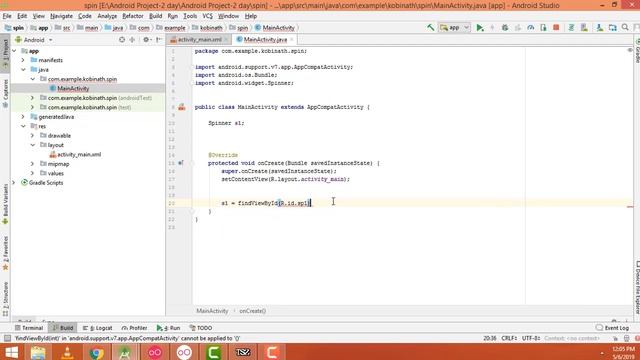Viewport: 640px width, 360px height.
Task: Open the Run tool window
Action: pos(168,328)
